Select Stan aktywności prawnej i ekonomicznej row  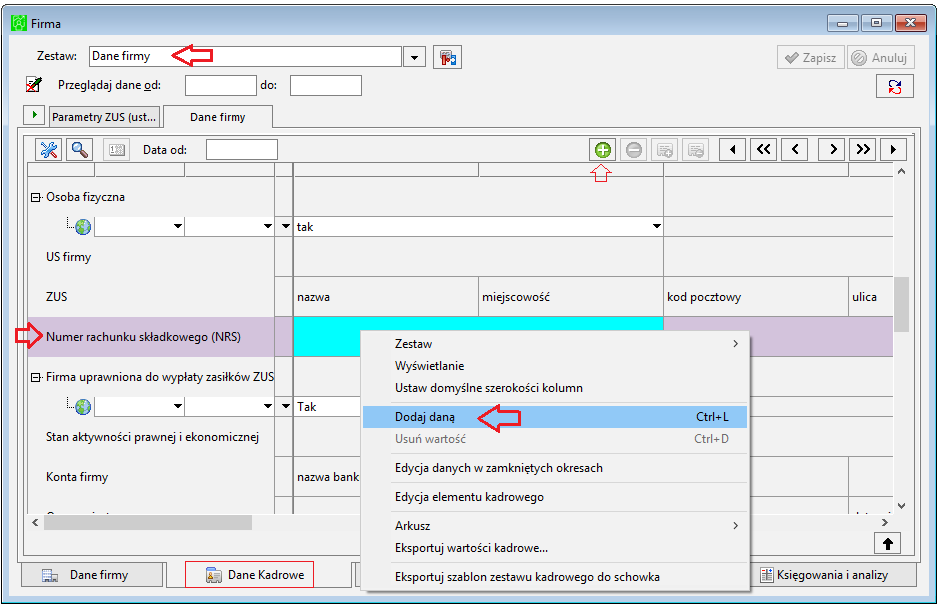coord(151,437)
